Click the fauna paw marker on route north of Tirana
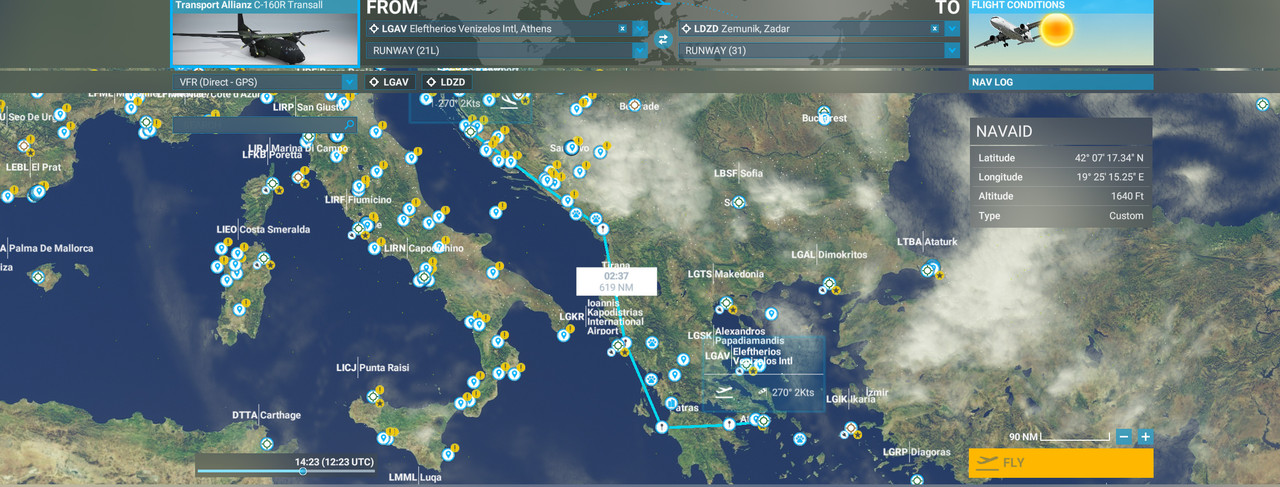The image size is (1280, 487). 596,219
